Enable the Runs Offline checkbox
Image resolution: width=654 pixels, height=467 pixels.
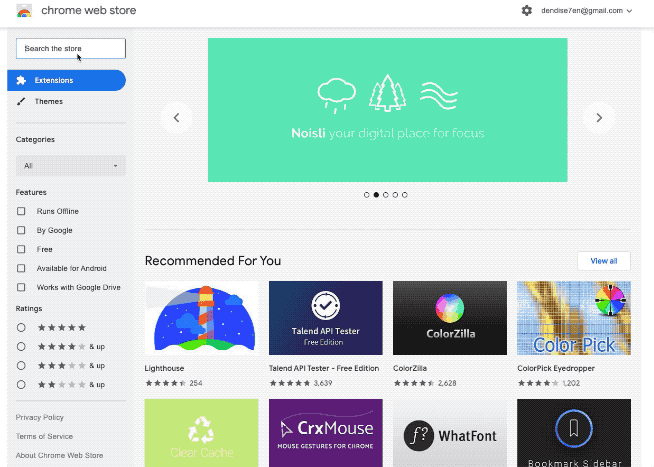(22, 211)
